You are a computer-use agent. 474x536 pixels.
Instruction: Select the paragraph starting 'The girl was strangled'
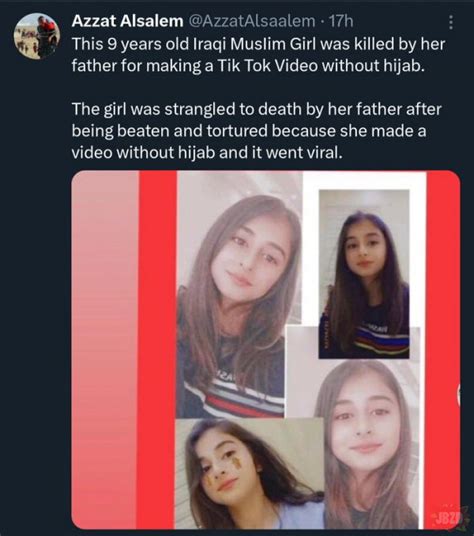(257, 131)
